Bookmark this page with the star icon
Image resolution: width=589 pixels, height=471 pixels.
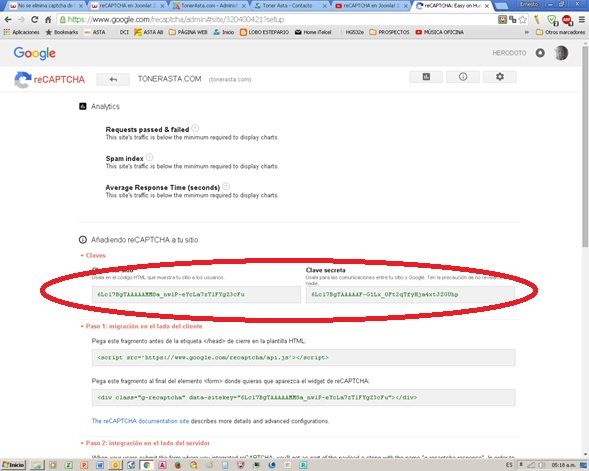pyautogui.click(x=523, y=20)
